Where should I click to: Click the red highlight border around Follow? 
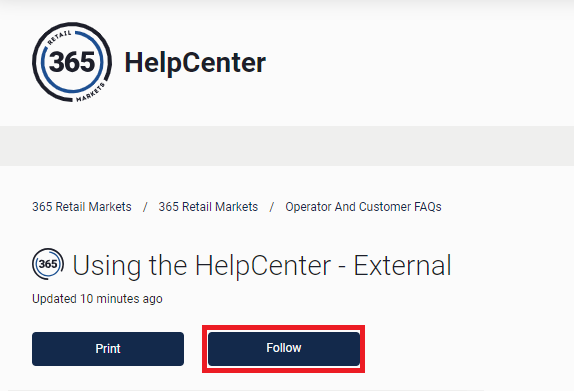tap(283, 327)
